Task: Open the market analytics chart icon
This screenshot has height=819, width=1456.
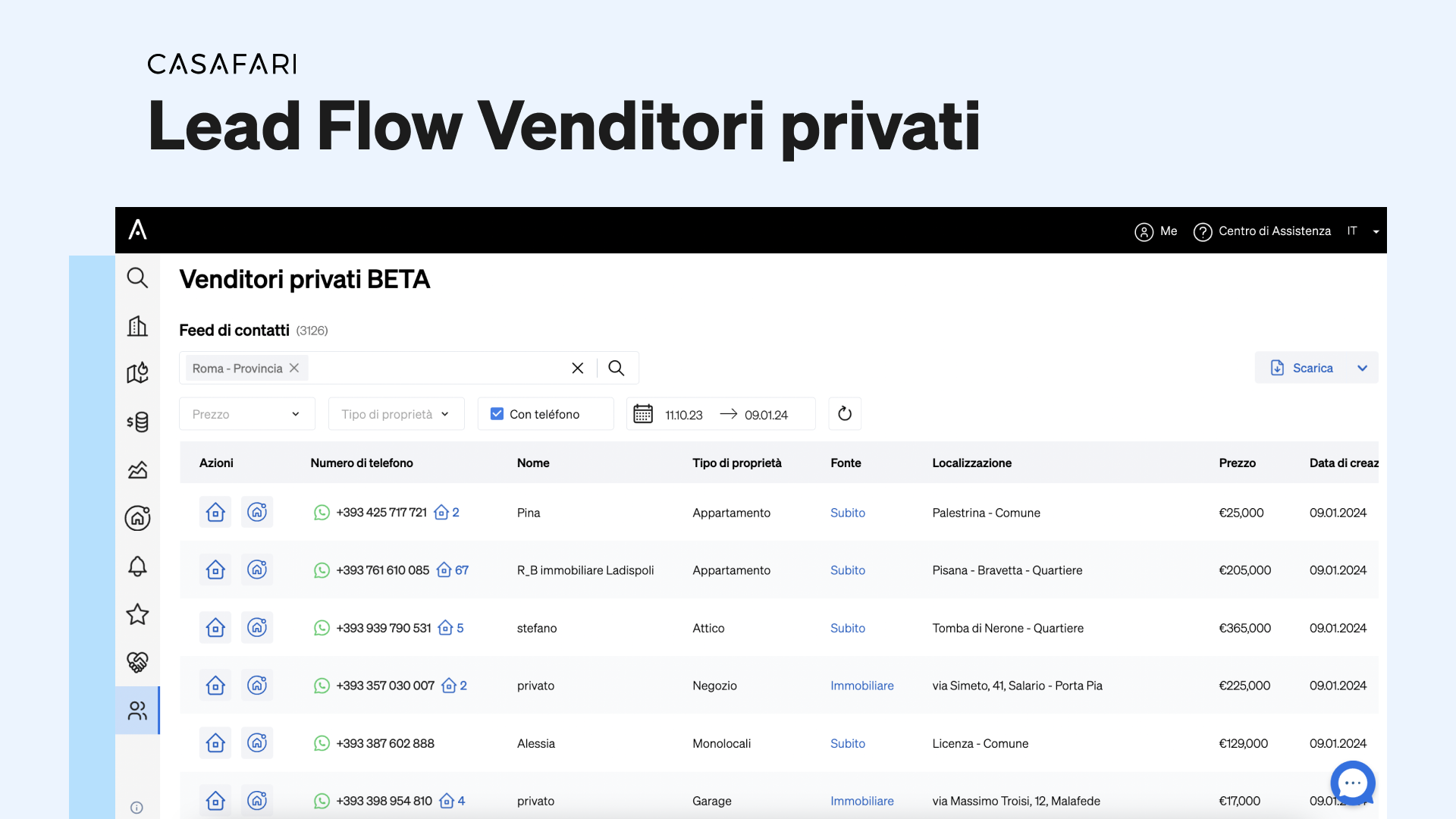Action: [137, 470]
